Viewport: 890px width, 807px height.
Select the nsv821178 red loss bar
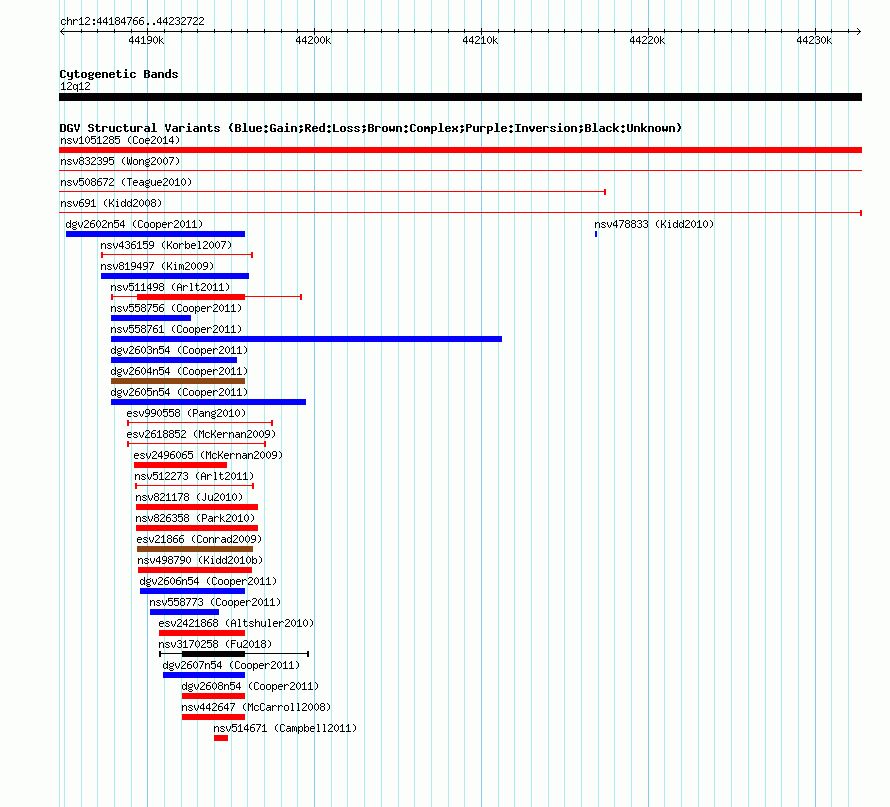click(197, 507)
